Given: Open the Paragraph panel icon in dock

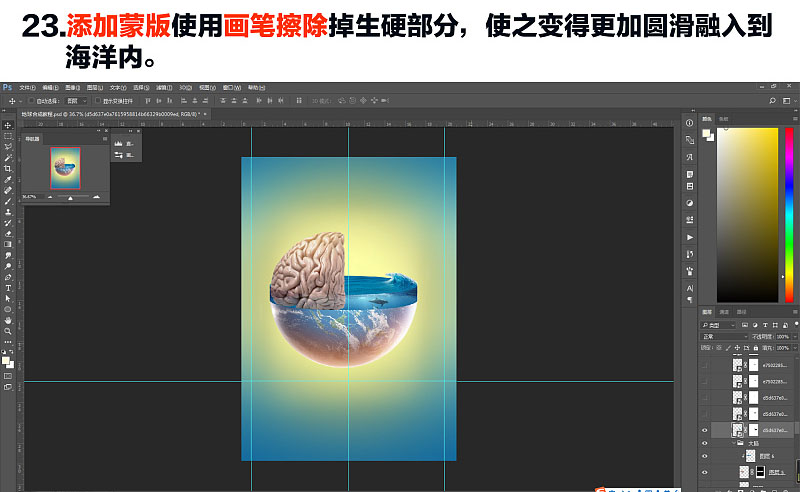Looking at the screenshot, I should click(690, 300).
